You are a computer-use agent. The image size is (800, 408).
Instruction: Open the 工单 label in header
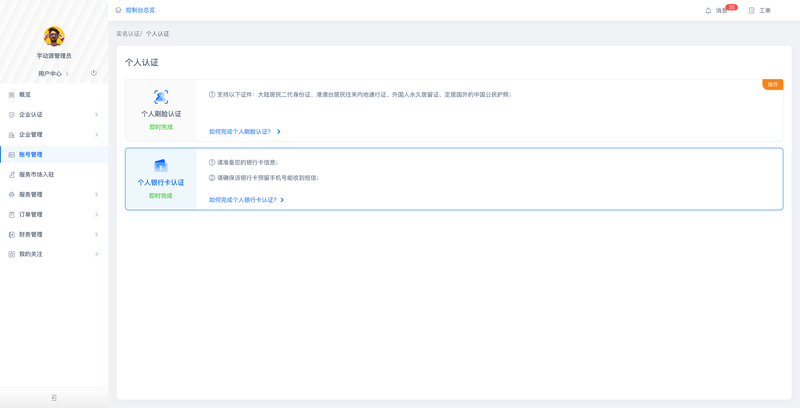click(x=765, y=10)
